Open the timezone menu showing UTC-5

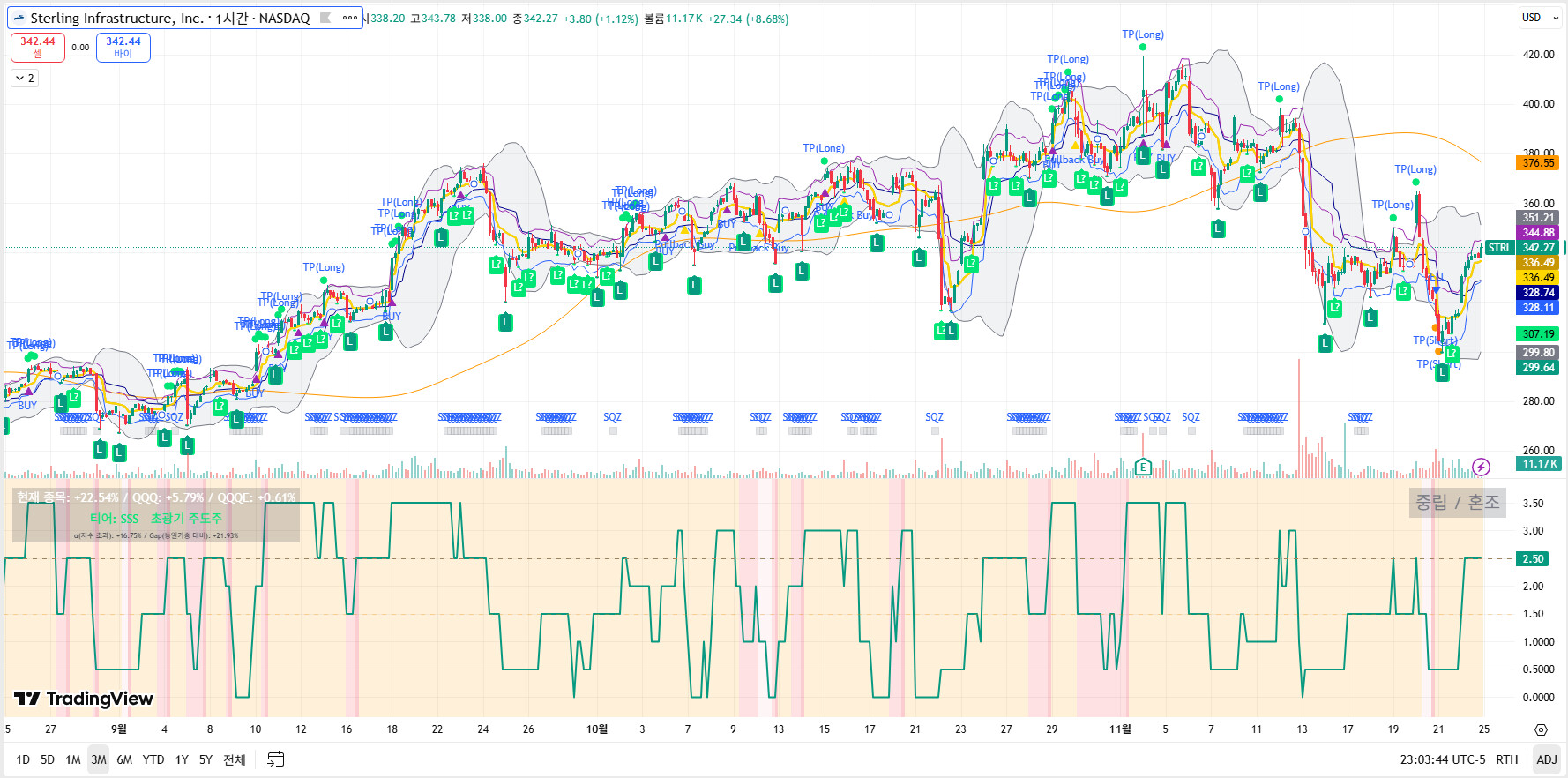pos(1442,759)
